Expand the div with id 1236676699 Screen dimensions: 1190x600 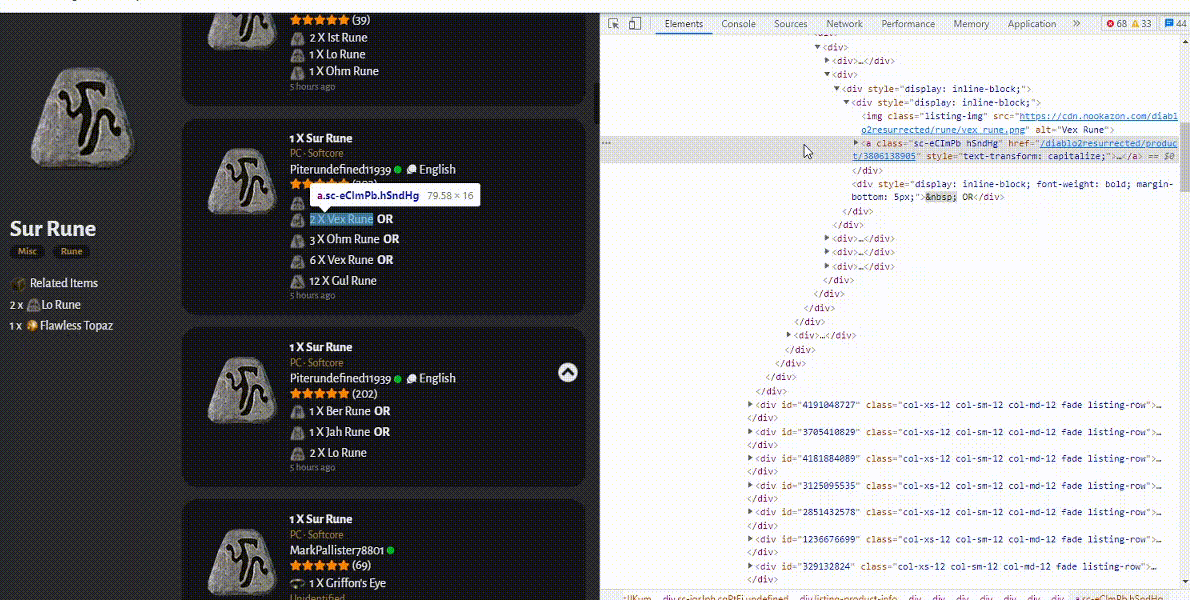pyautogui.click(x=751, y=539)
